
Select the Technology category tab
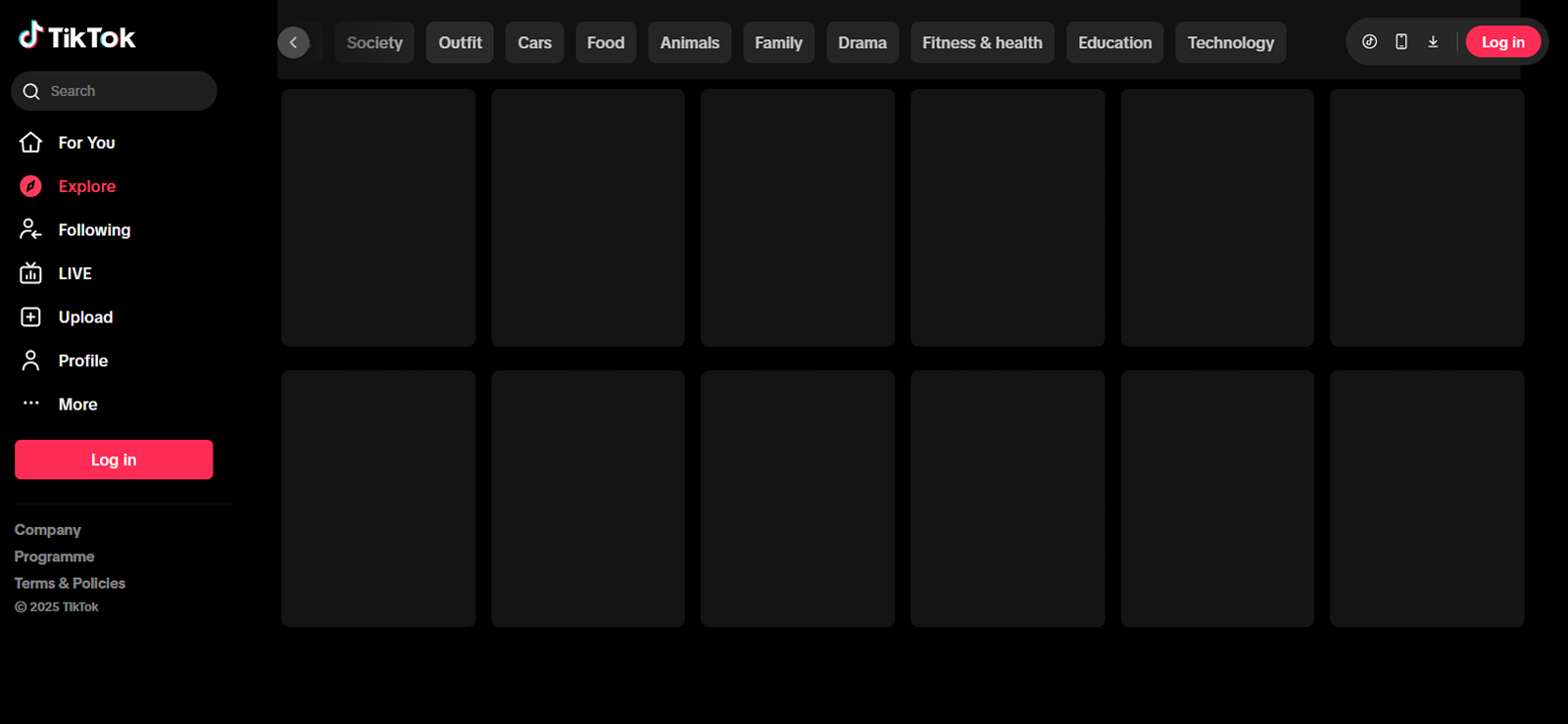point(1231,42)
